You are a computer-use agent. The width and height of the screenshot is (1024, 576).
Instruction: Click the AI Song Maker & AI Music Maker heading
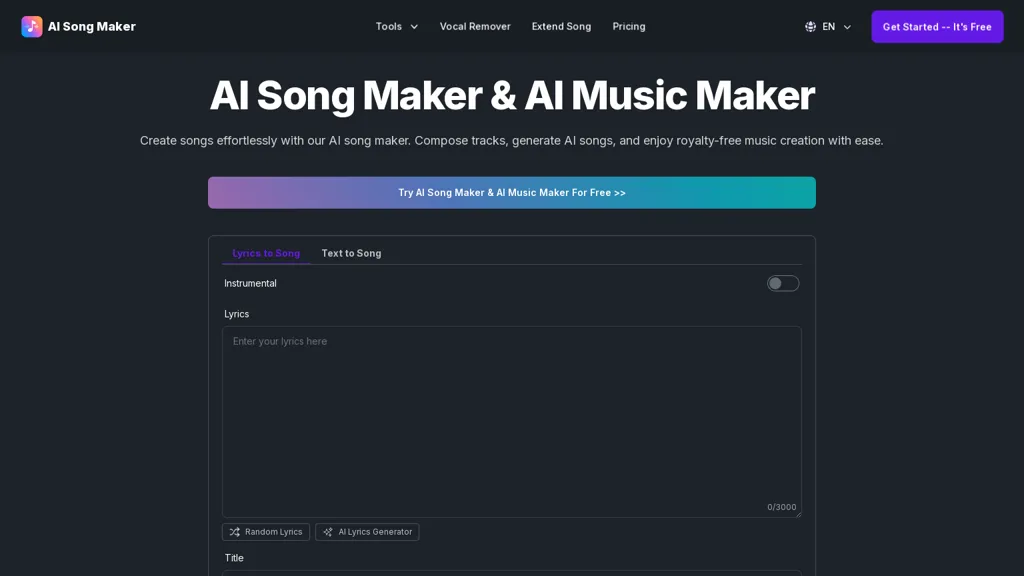point(512,95)
